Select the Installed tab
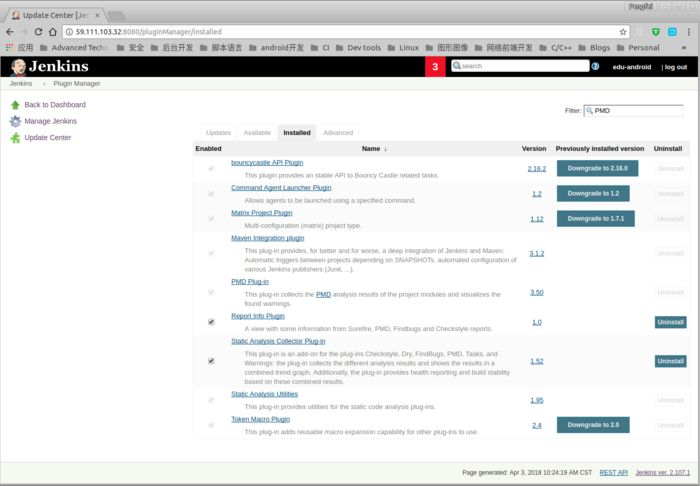 coord(297,133)
